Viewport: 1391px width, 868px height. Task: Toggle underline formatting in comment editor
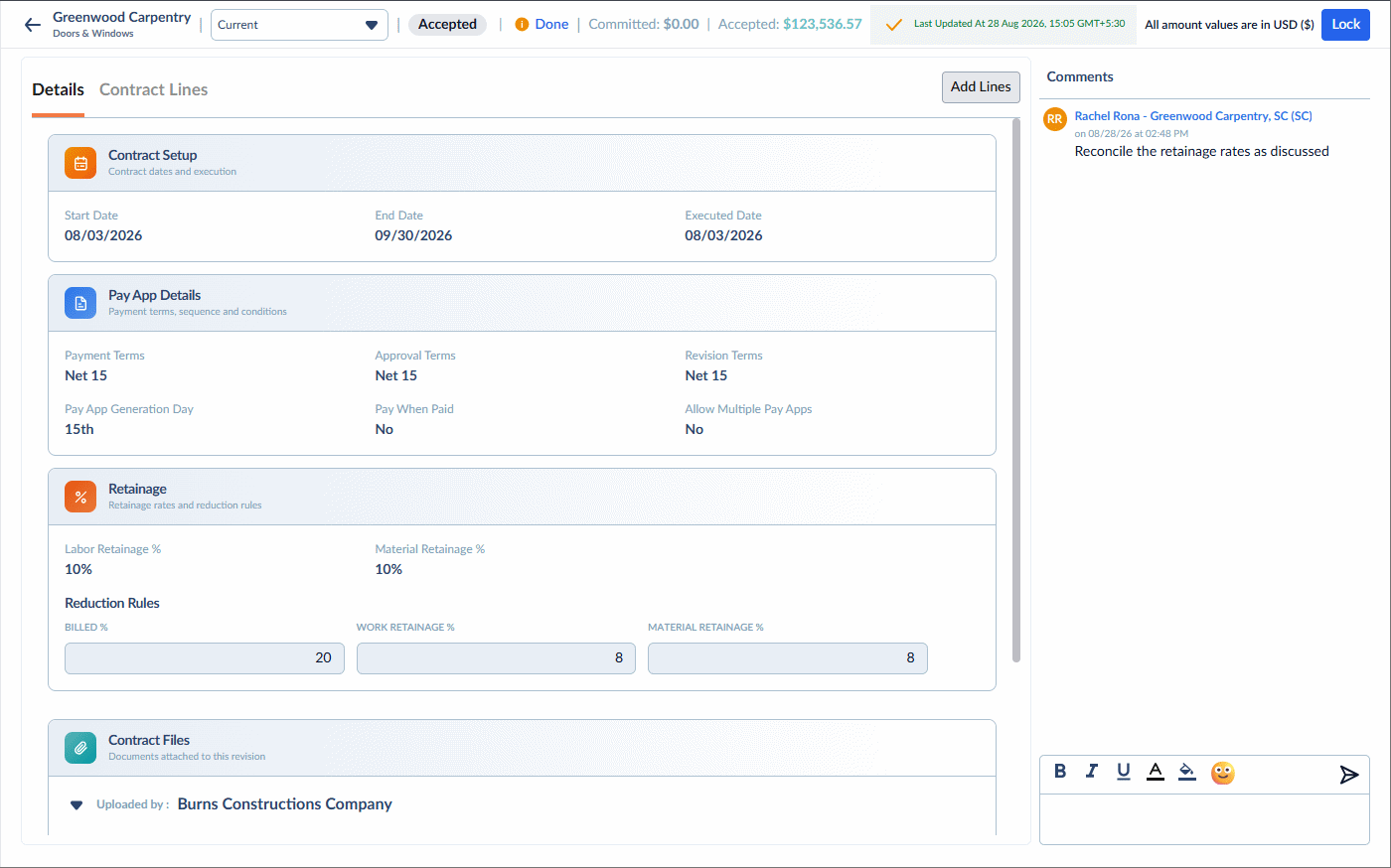[x=1124, y=772]
